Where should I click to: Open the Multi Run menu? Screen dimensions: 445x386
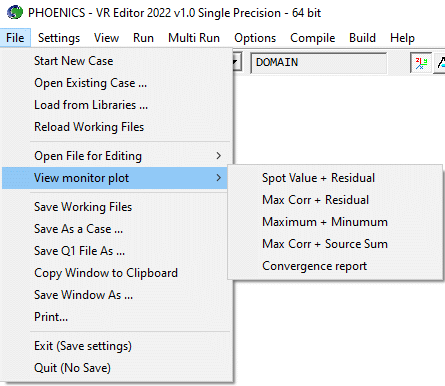click(194, 38)
